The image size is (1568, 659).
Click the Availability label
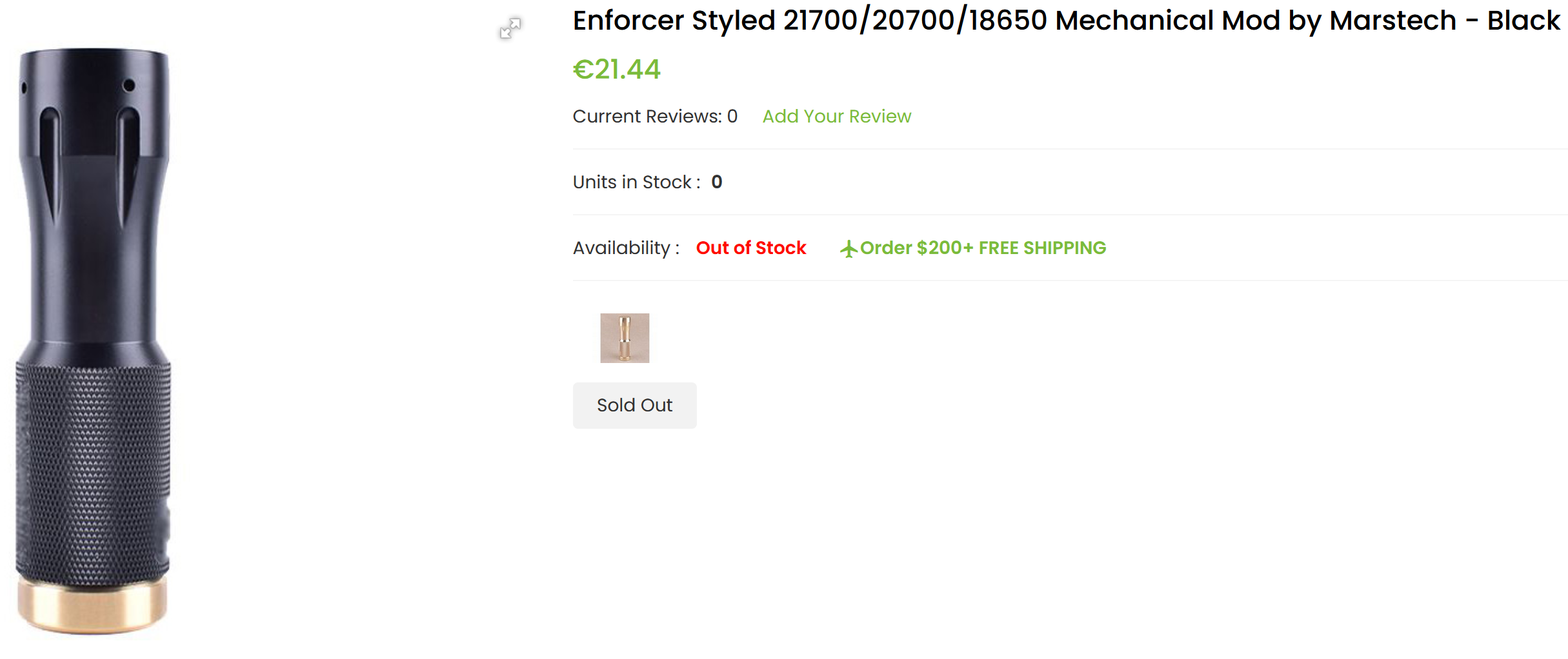point(625,248)
